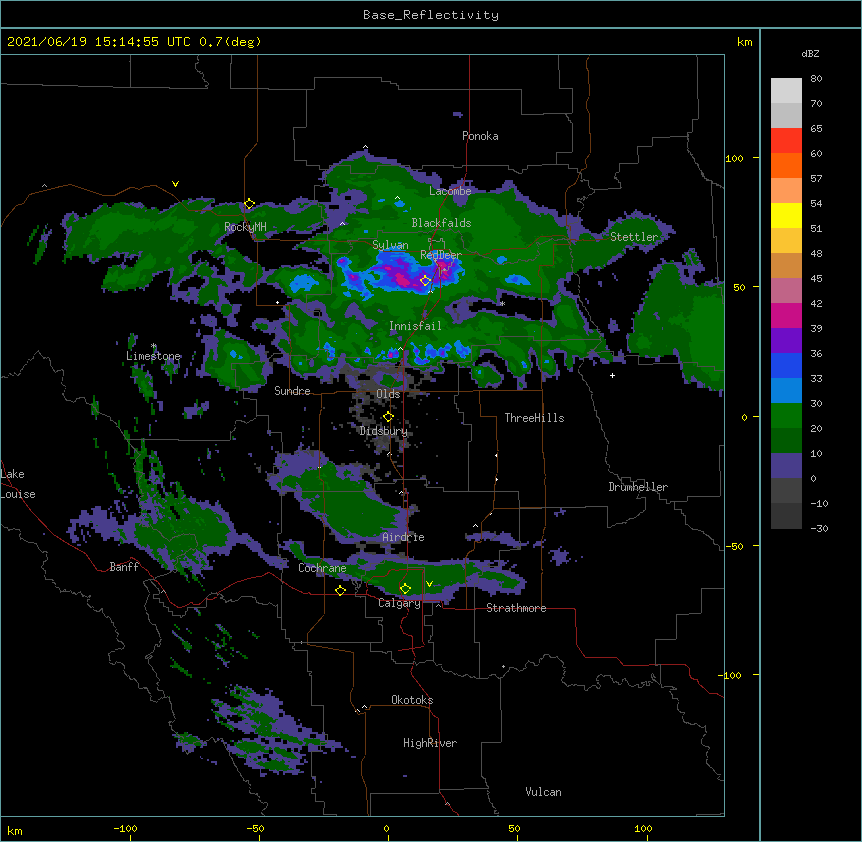862x842 pixels.
Task: Click the royal blue 33-36 dBZ swatch
Action: point(786,366)
